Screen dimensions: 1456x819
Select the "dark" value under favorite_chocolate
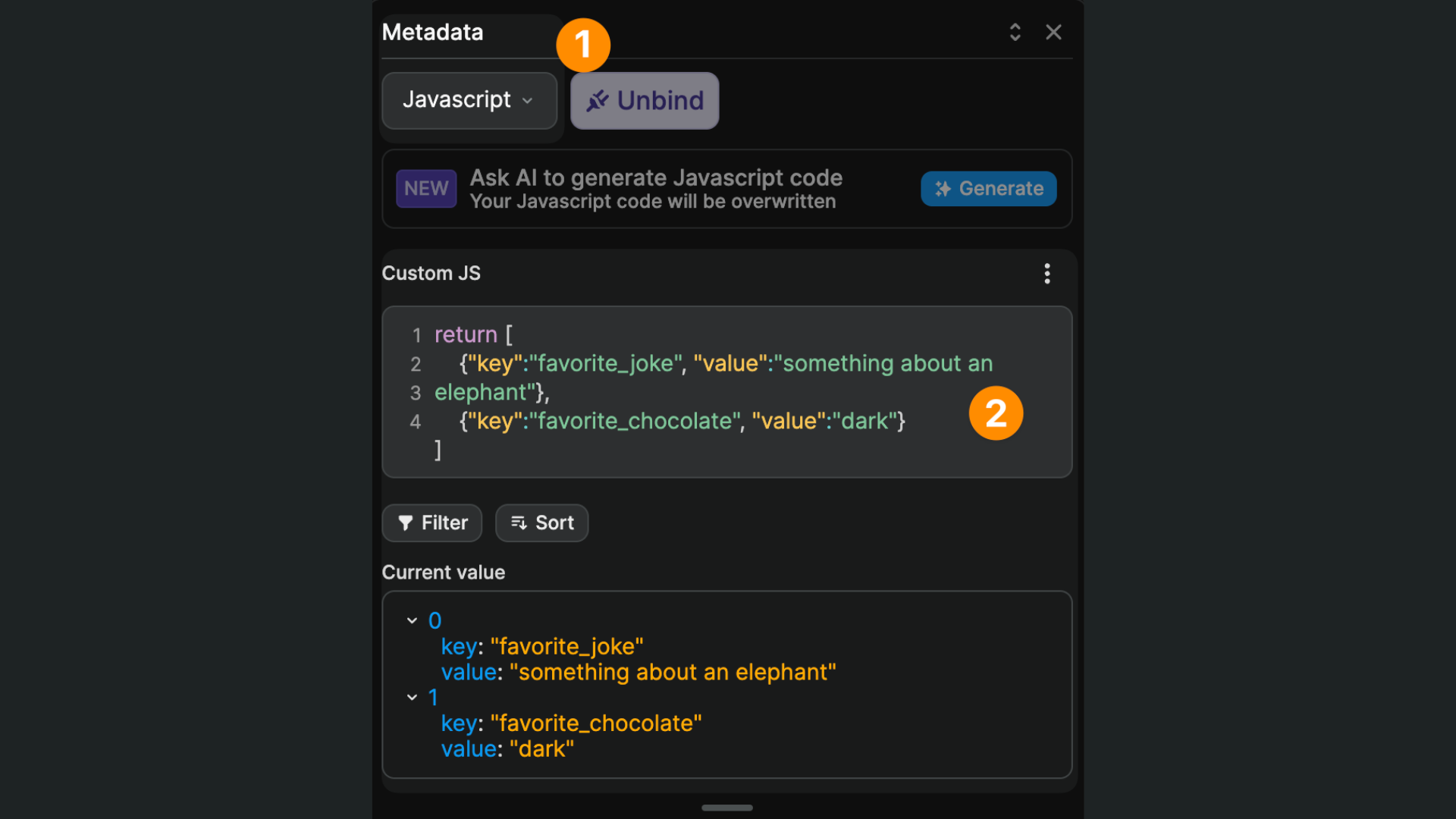click(x=542, y=748)
